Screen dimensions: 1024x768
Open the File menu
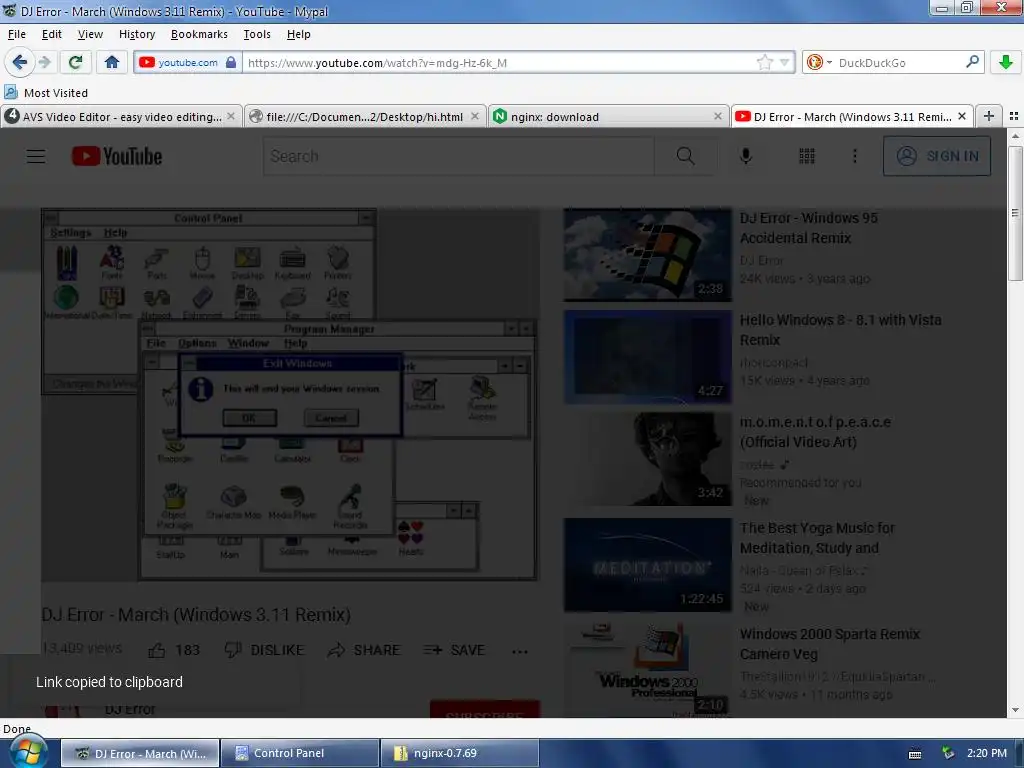click(x=16, y=34)
